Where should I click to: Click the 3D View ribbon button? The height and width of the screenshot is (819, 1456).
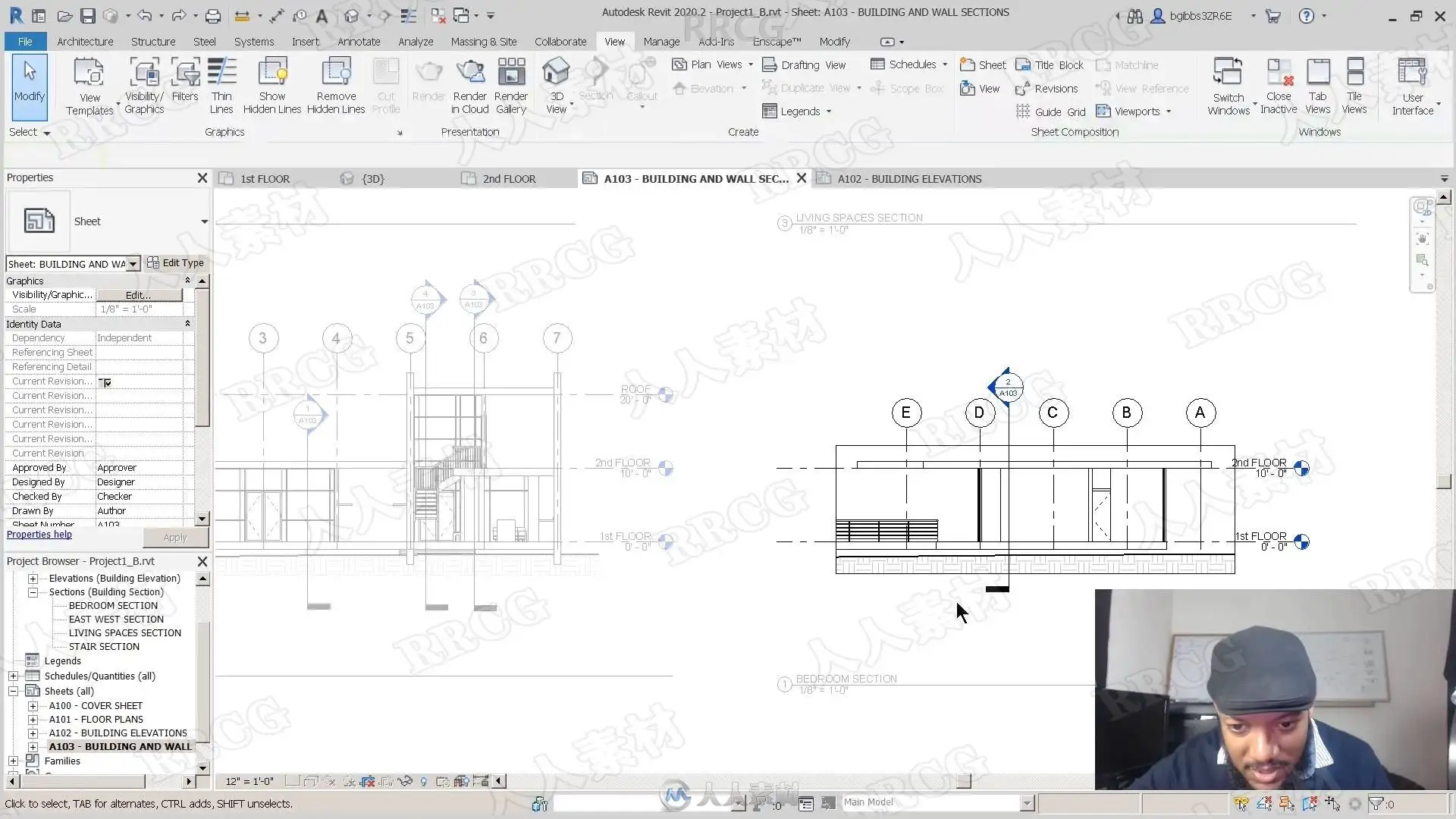point(557,86)
